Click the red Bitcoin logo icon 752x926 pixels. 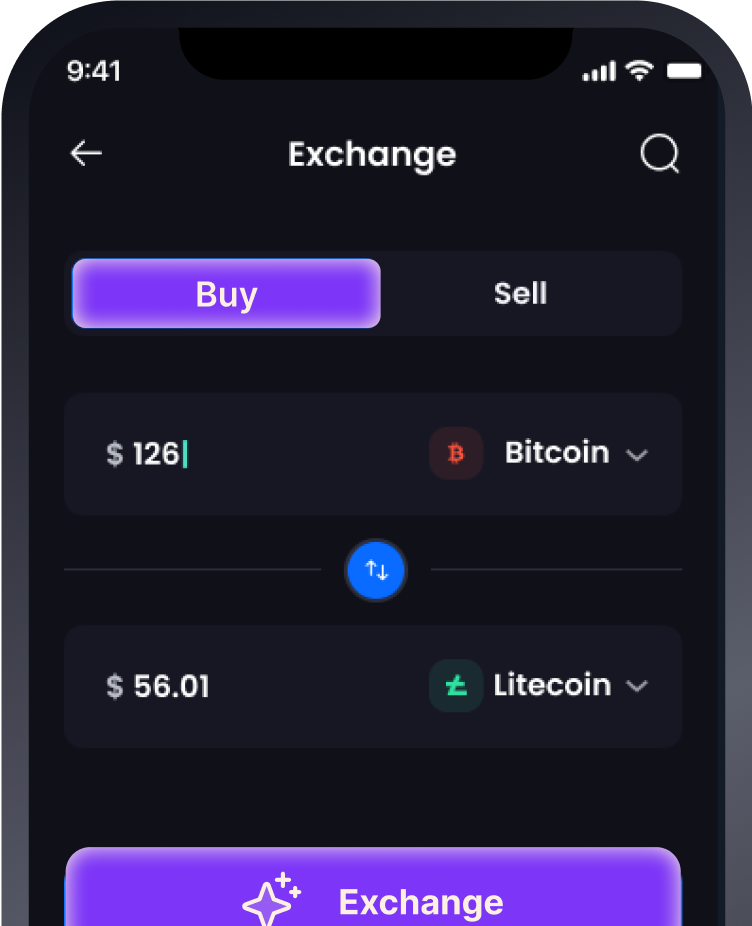point(456,454)
